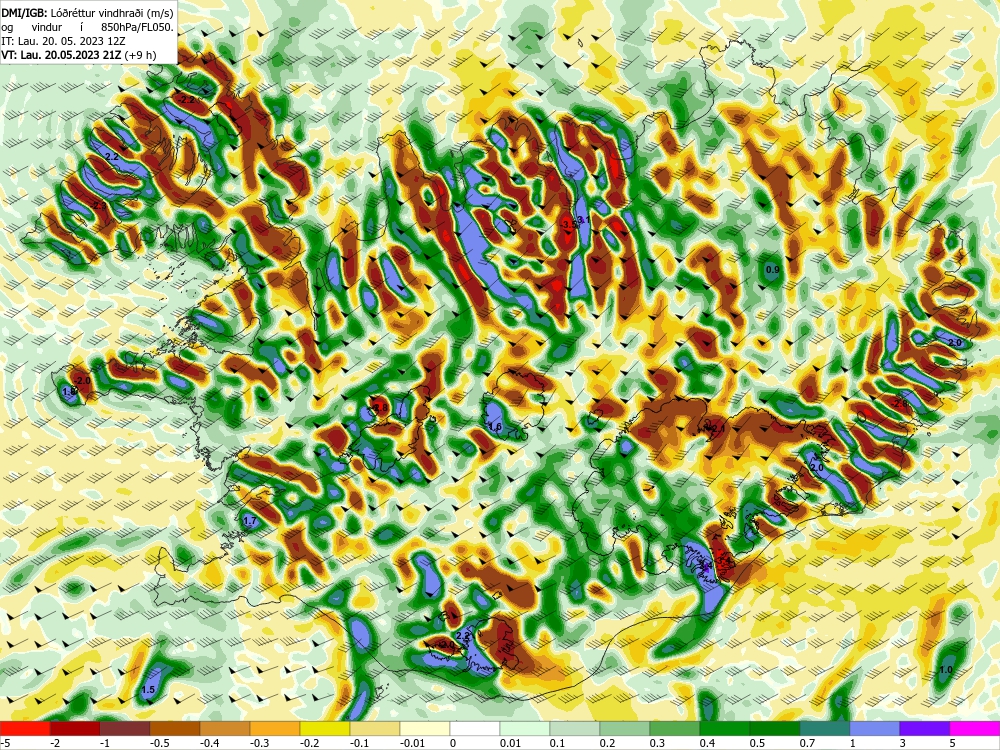The image size is (1000, 750).
Task: Select the '1.7' value label on the map
Action: 250,521
